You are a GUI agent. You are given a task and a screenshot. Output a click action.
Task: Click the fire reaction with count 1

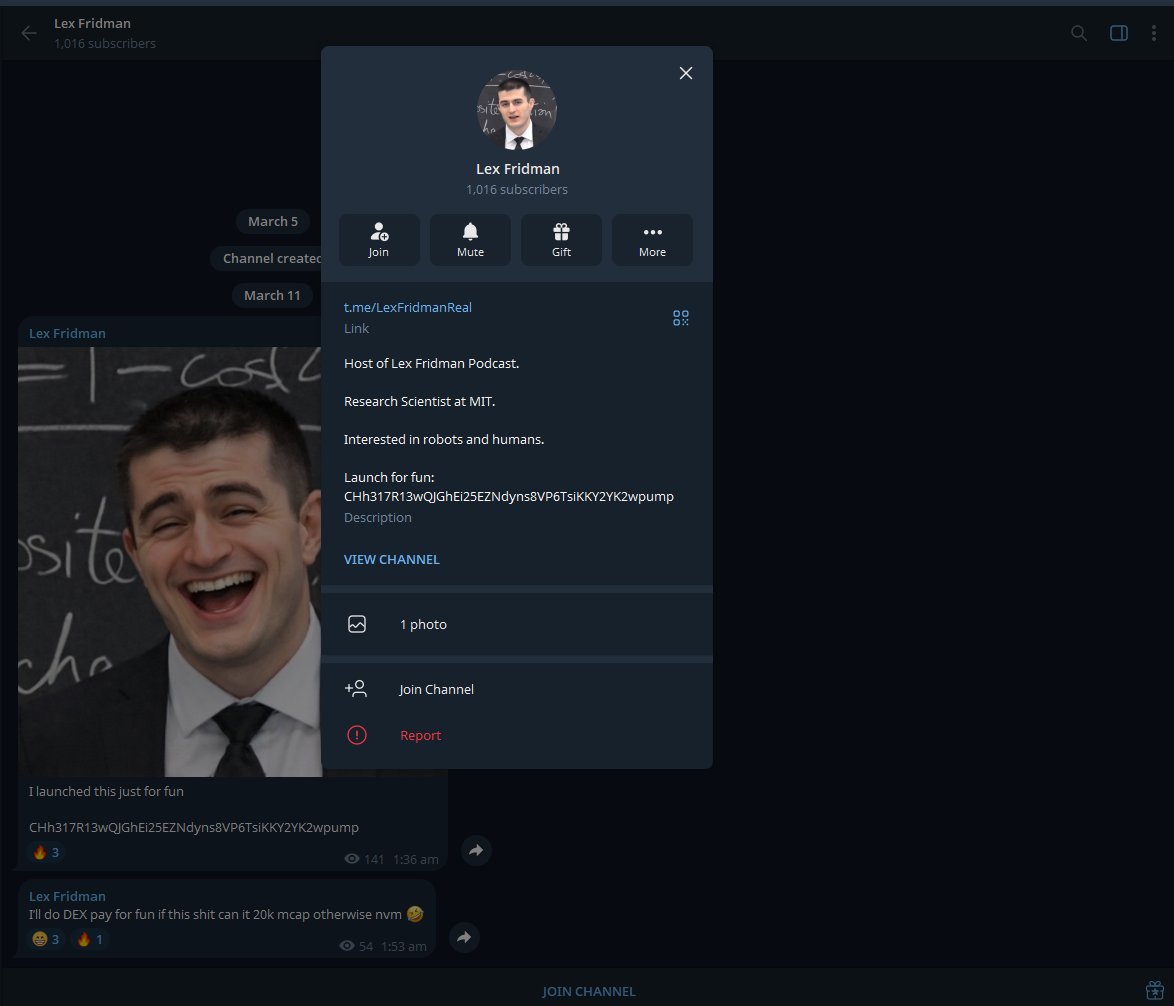tap(90, 939)
